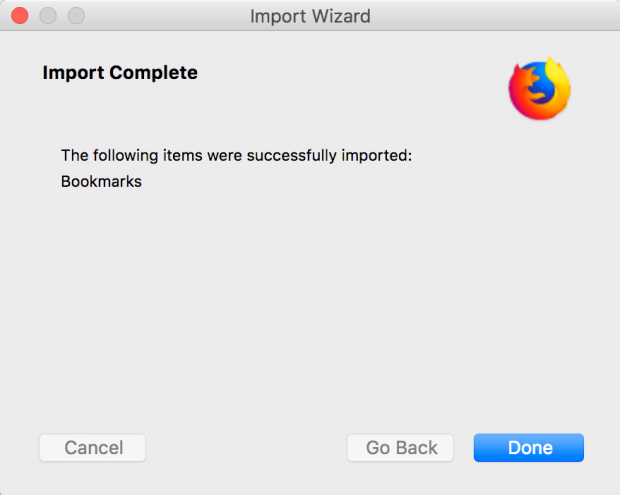The height and width of the screenshot is (495, 620).
Task: Select the Go Back button
Action: point(401,448)
